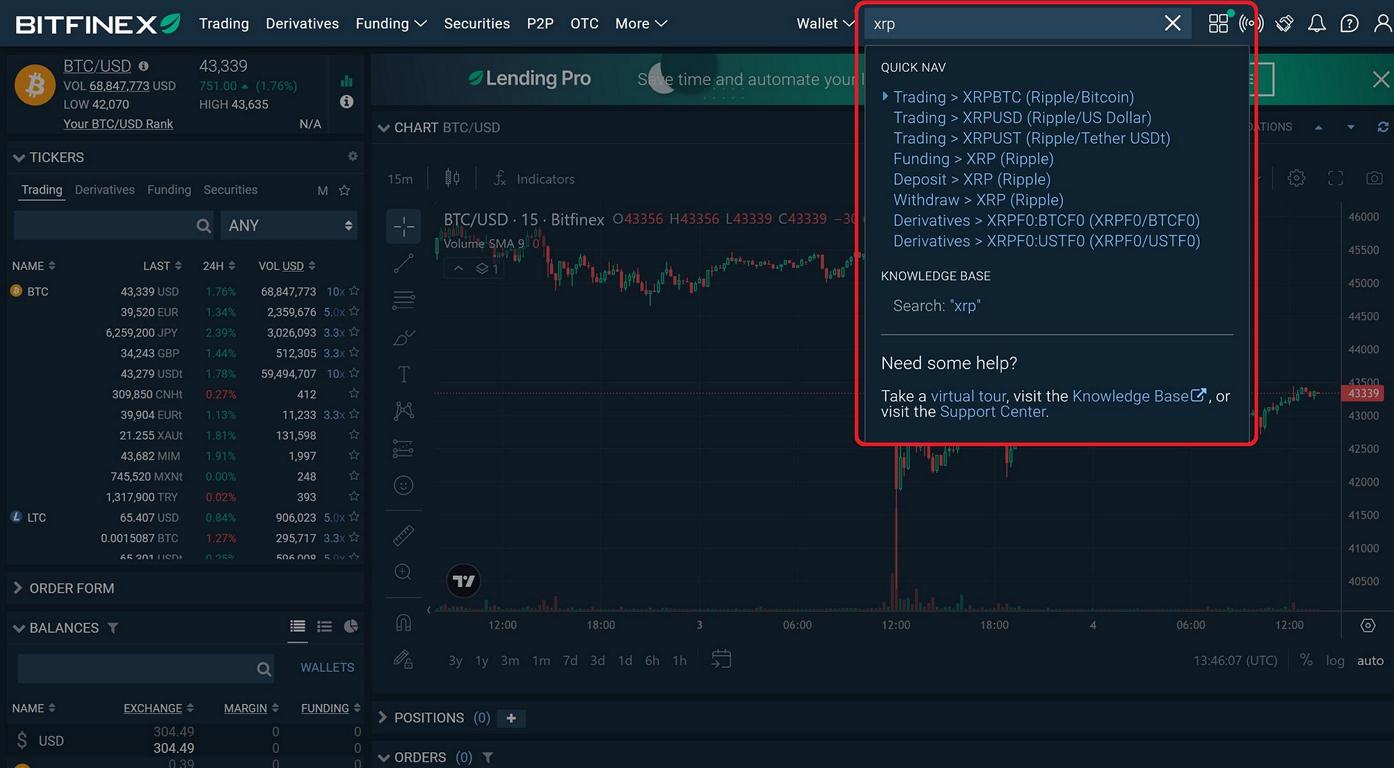Open the ANY currency filter dropdown

pos(289,225)
